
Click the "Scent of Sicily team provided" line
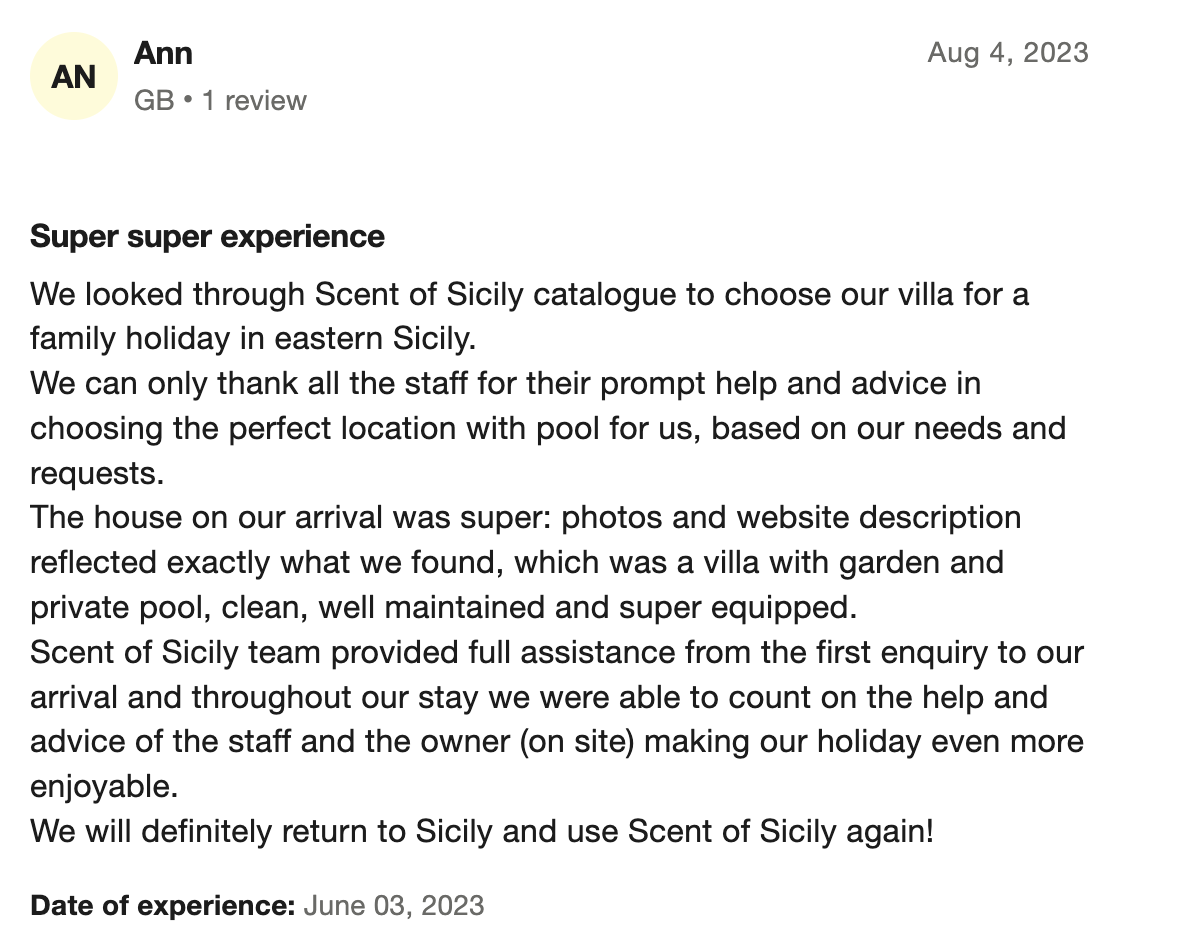click(x=556, y=652)
